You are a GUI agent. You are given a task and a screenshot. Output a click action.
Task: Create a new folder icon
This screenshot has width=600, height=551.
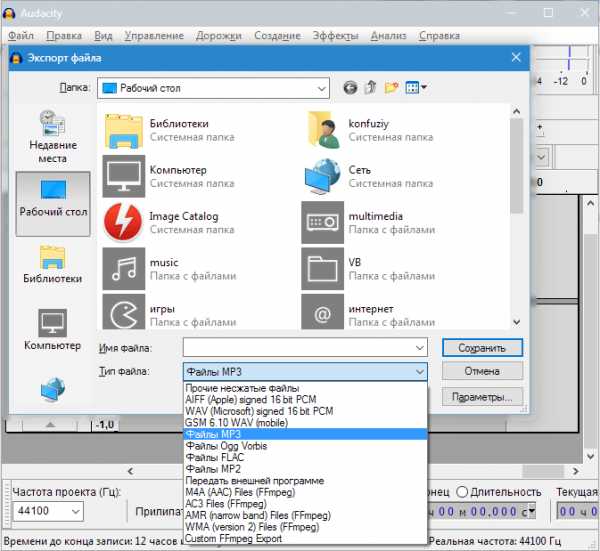391,88
